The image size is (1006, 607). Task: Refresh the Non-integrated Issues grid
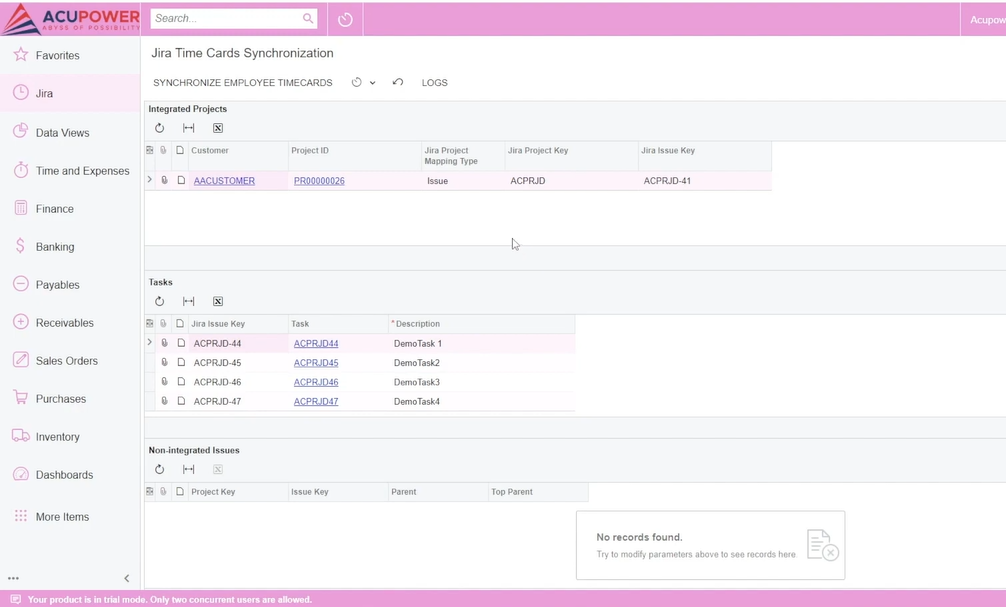159,469
